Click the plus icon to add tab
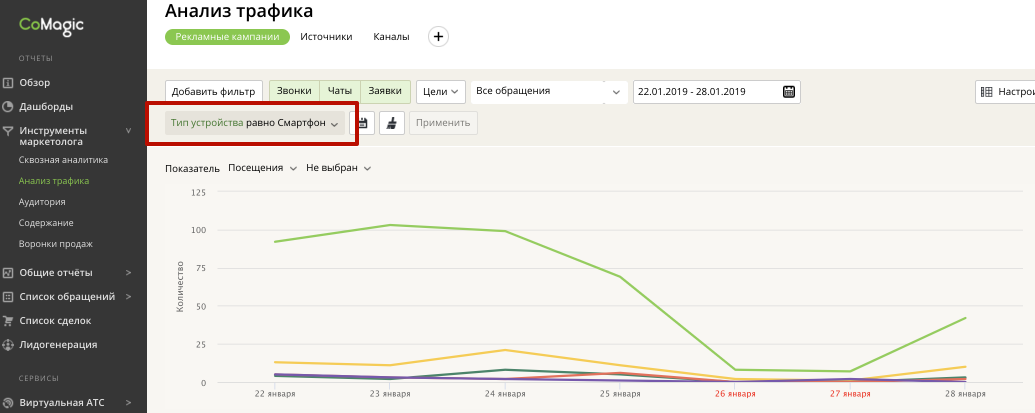Image resolution: width=1035 pixels, height=413 pixels. click(438, 37)
